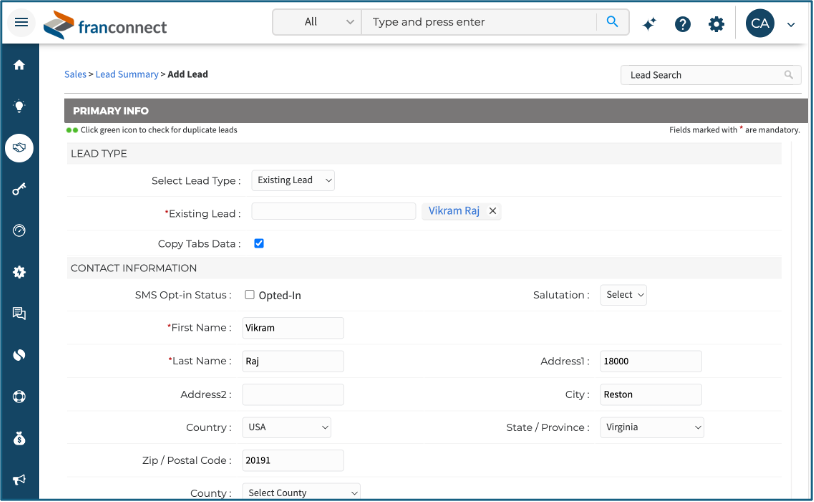Click the CA user avatar
Viewport: 814px width, 502px height.
[760, 23]
